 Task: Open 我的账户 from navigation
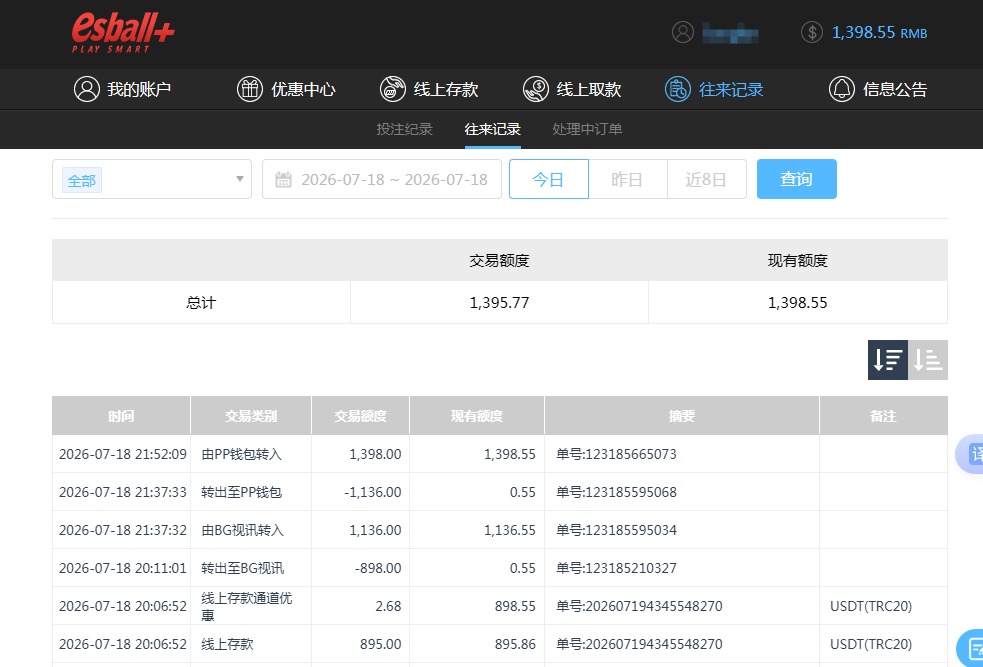[x=122, y=89]
